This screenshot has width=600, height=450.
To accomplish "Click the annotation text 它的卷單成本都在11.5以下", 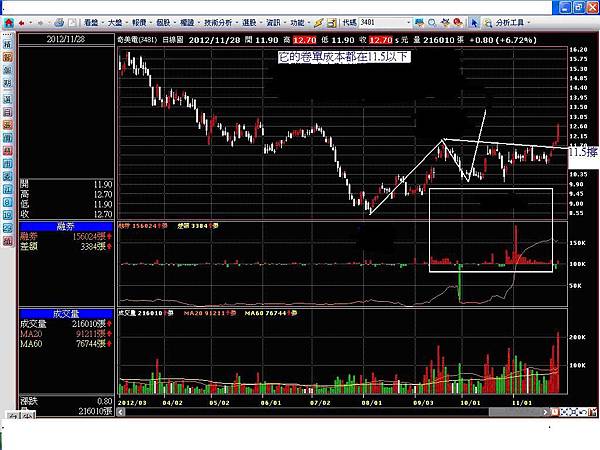I will 344,57.
